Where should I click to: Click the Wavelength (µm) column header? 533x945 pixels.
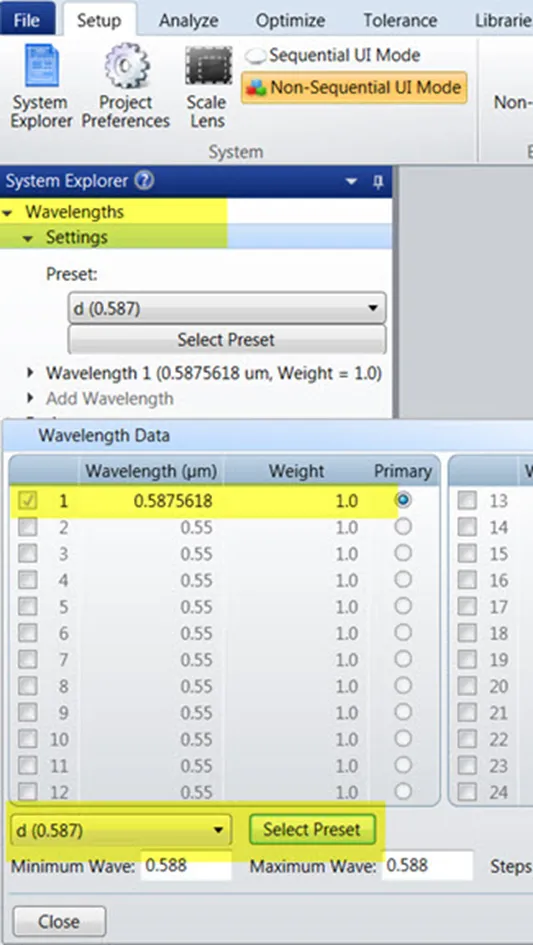click(x=151, y=471)
